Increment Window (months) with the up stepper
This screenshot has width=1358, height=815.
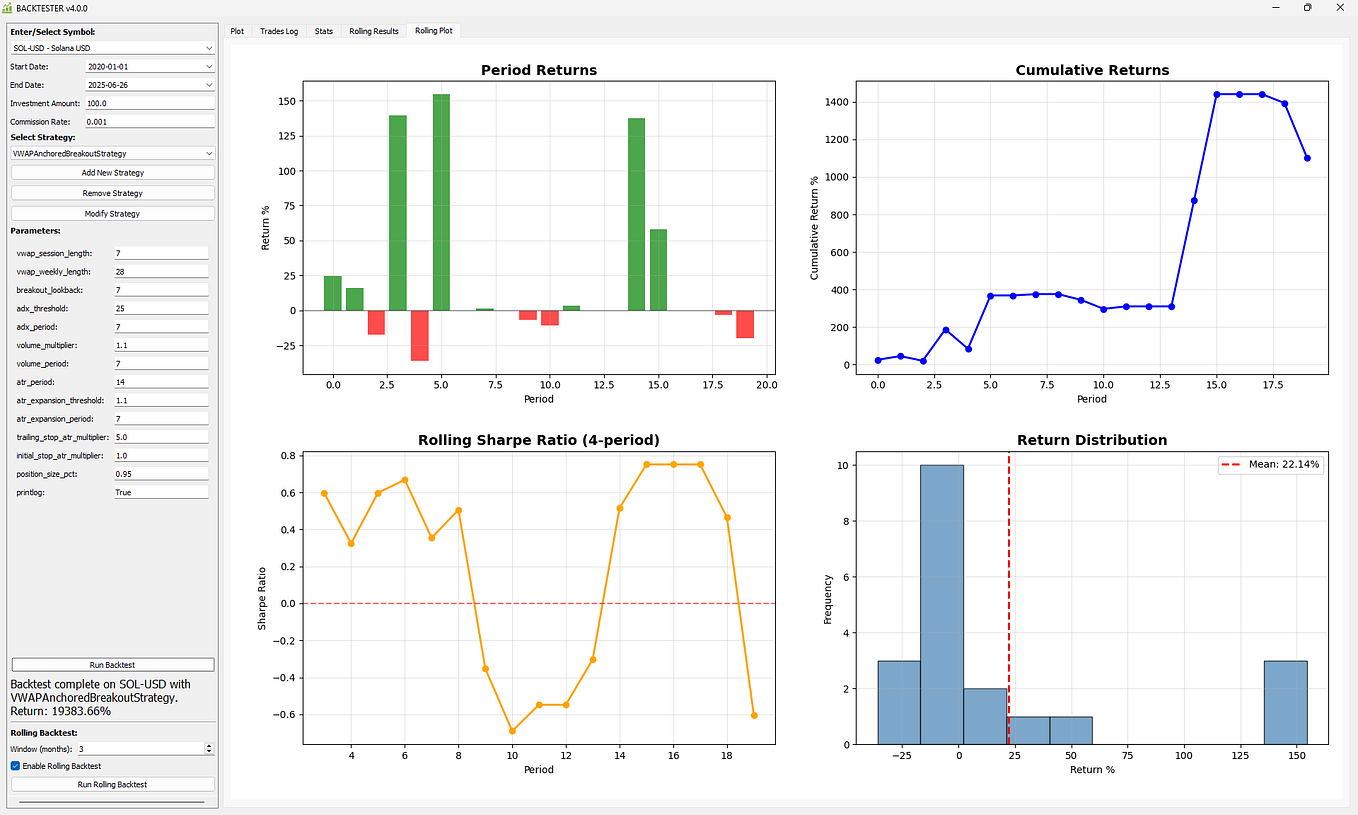point(207,744)
